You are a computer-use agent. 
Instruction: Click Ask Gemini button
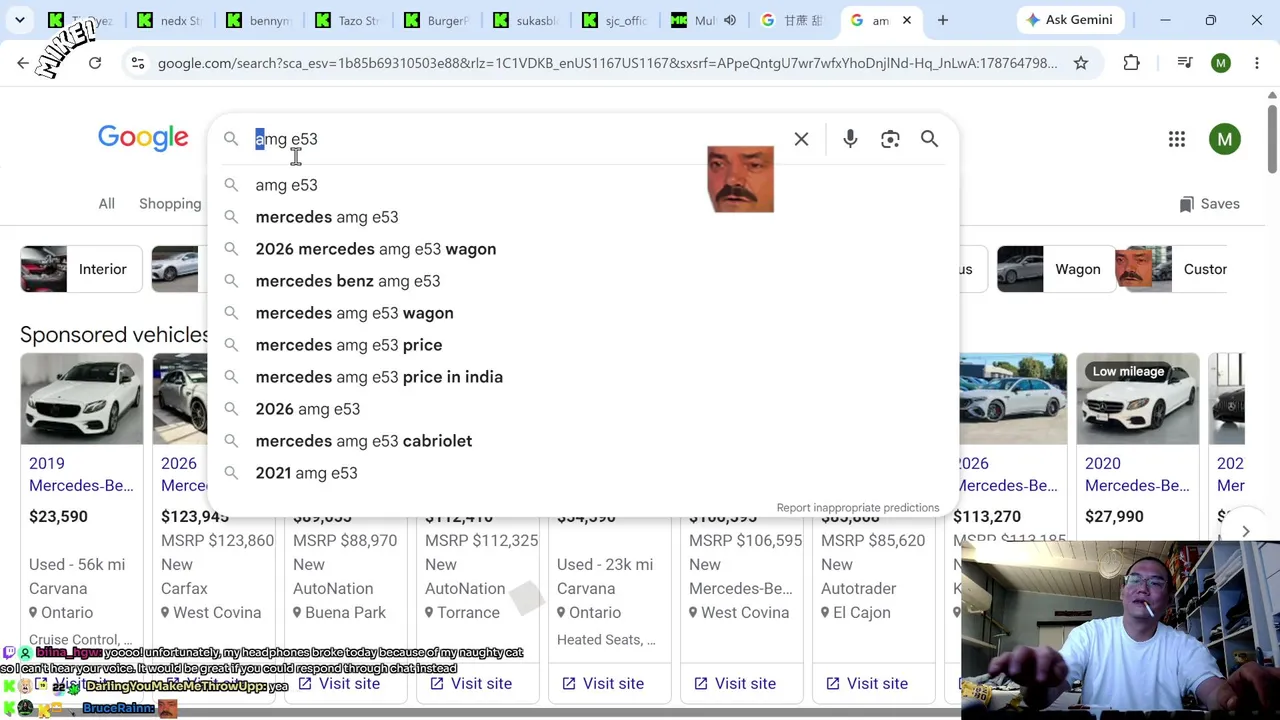(1069, 20)
